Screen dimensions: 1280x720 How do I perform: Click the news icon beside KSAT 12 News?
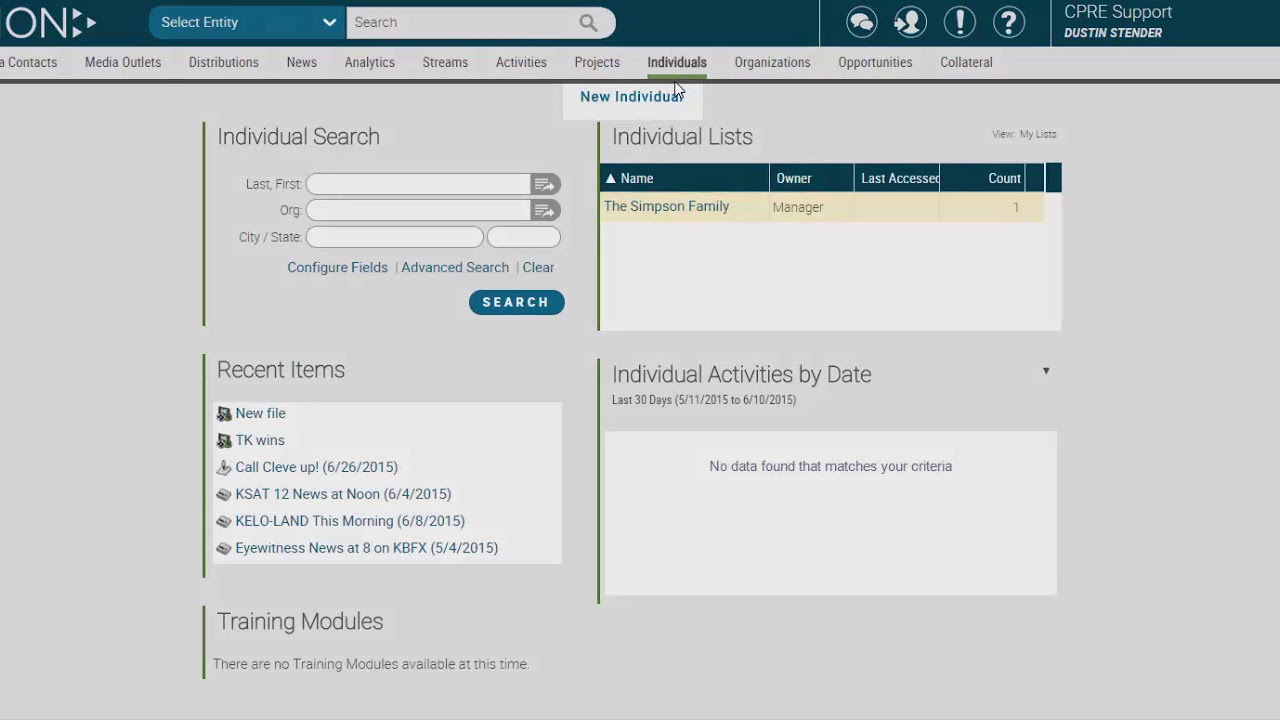[224, 495]
